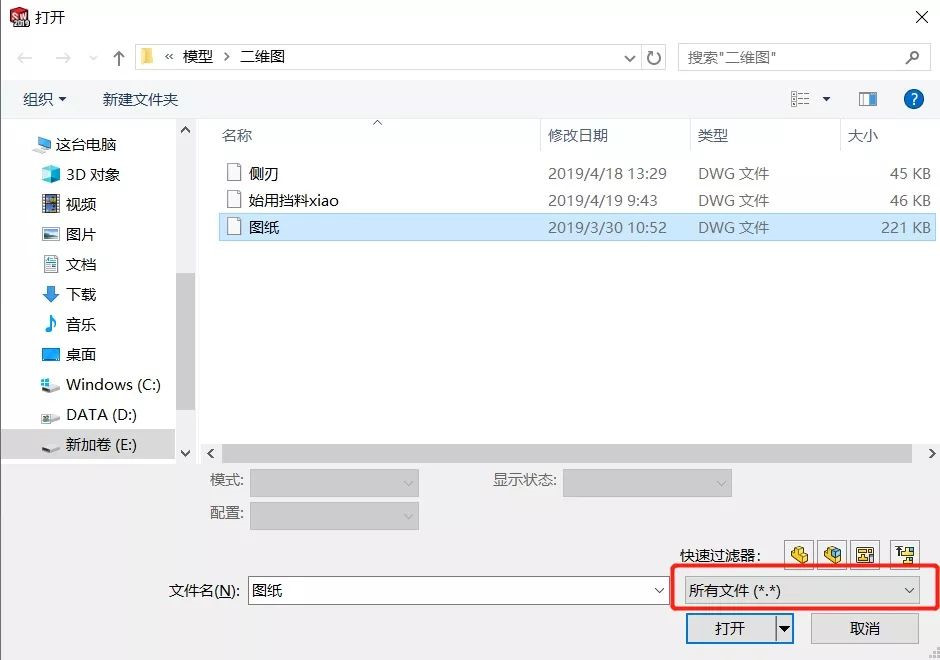The image size is (940, 660).
Task: Toggle the preview pane icon
Action: tap(869, 98)
